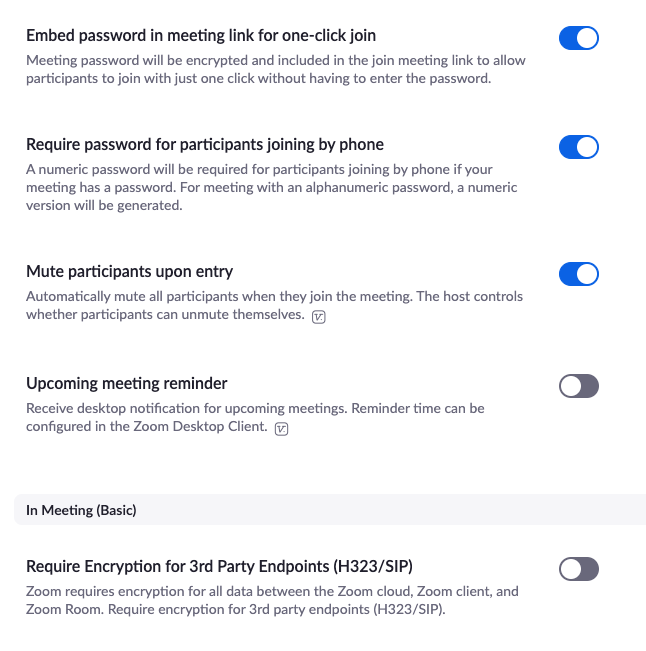Click 'Embed password in meeting link' heading
The height and width of the screenshot is (651, 646).
tap(201, 36)
